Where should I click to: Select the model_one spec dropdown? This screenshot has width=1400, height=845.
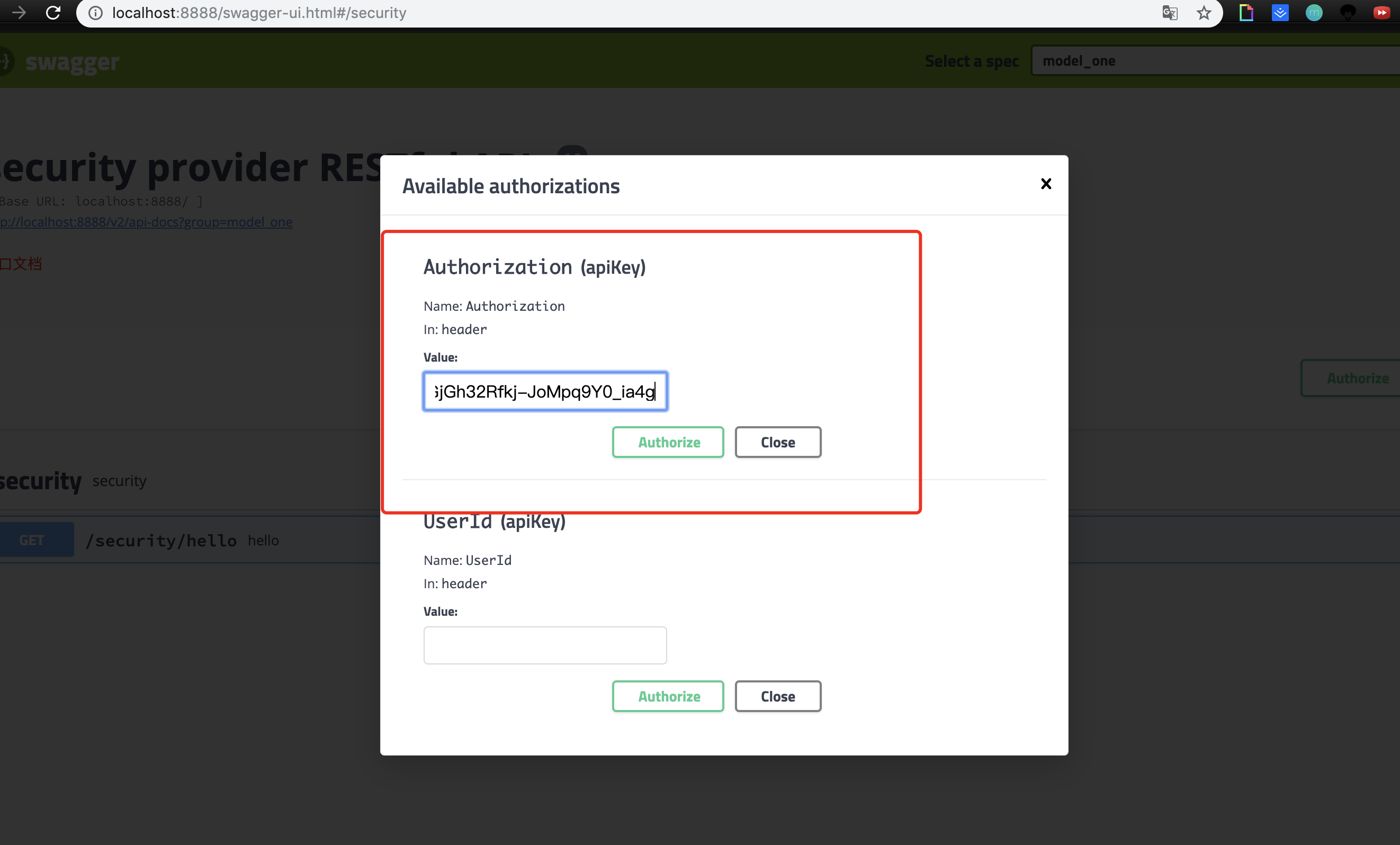coord(1210,62)
